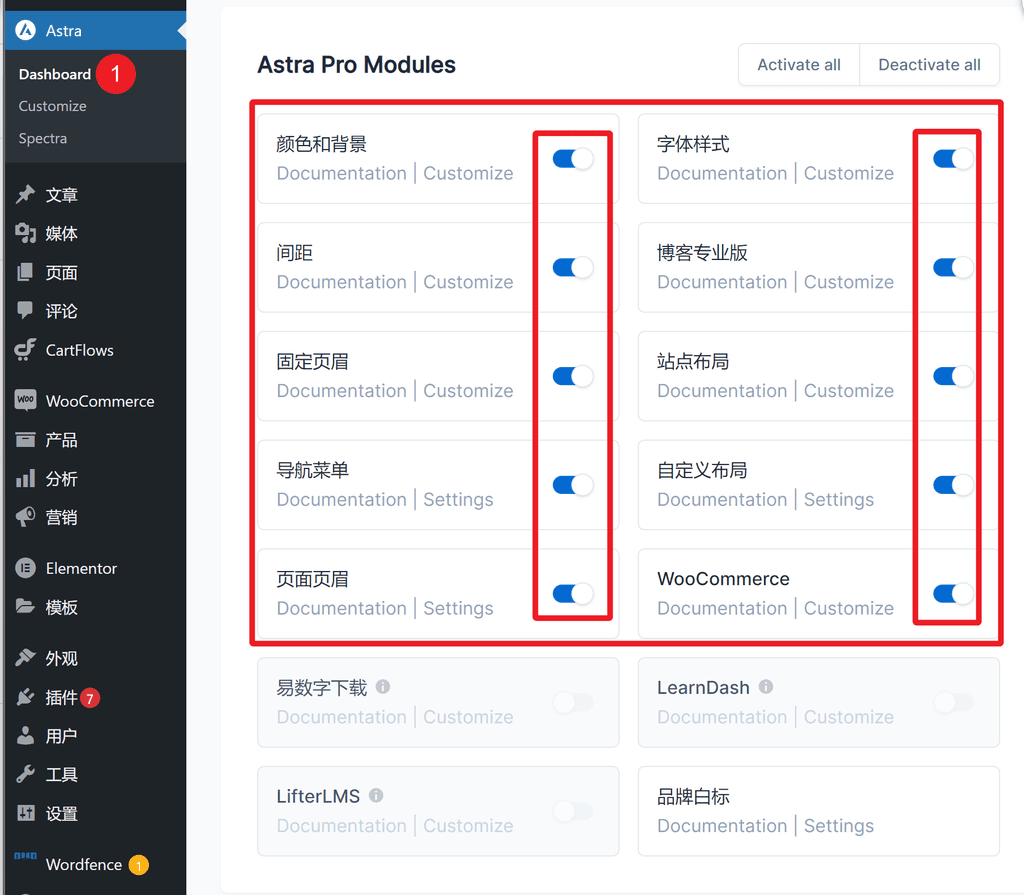This screenshot has height=895, width=1024.
Task: Click the Astra logo icon in sidebar
Action: [x=25, y=30]
